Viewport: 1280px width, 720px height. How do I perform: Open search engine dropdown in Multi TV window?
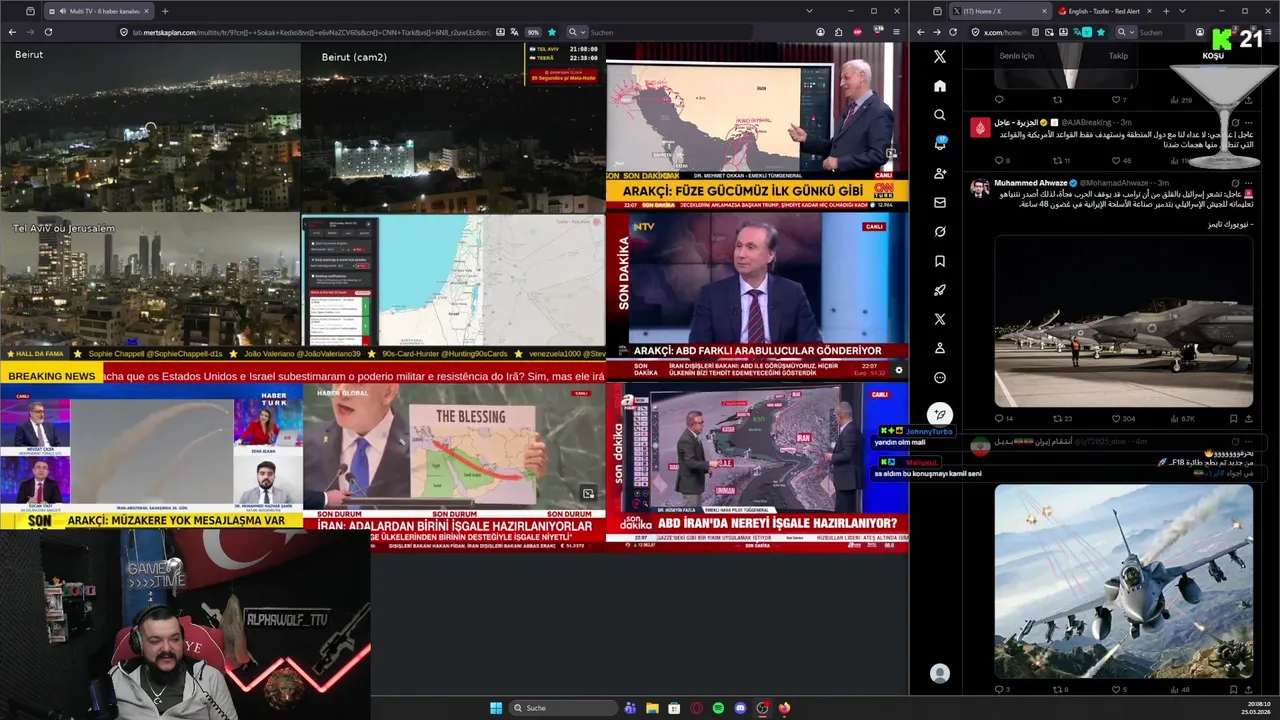click(x=576, y=32)
